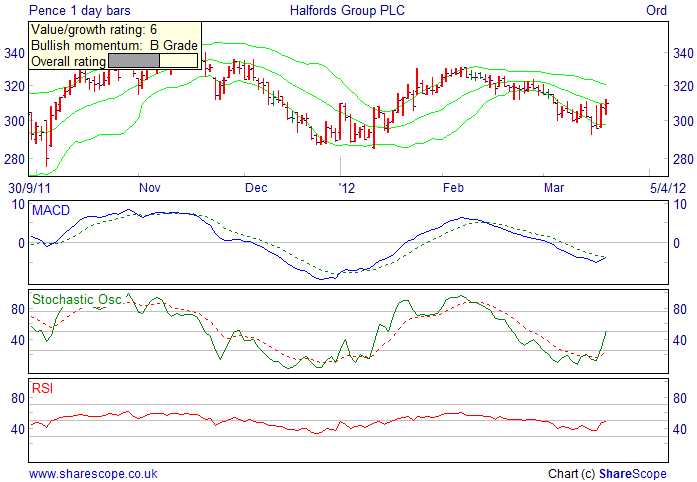Click the RSI indicator label
The height and width of the screenshot is (482, 697).
(43, 388)
